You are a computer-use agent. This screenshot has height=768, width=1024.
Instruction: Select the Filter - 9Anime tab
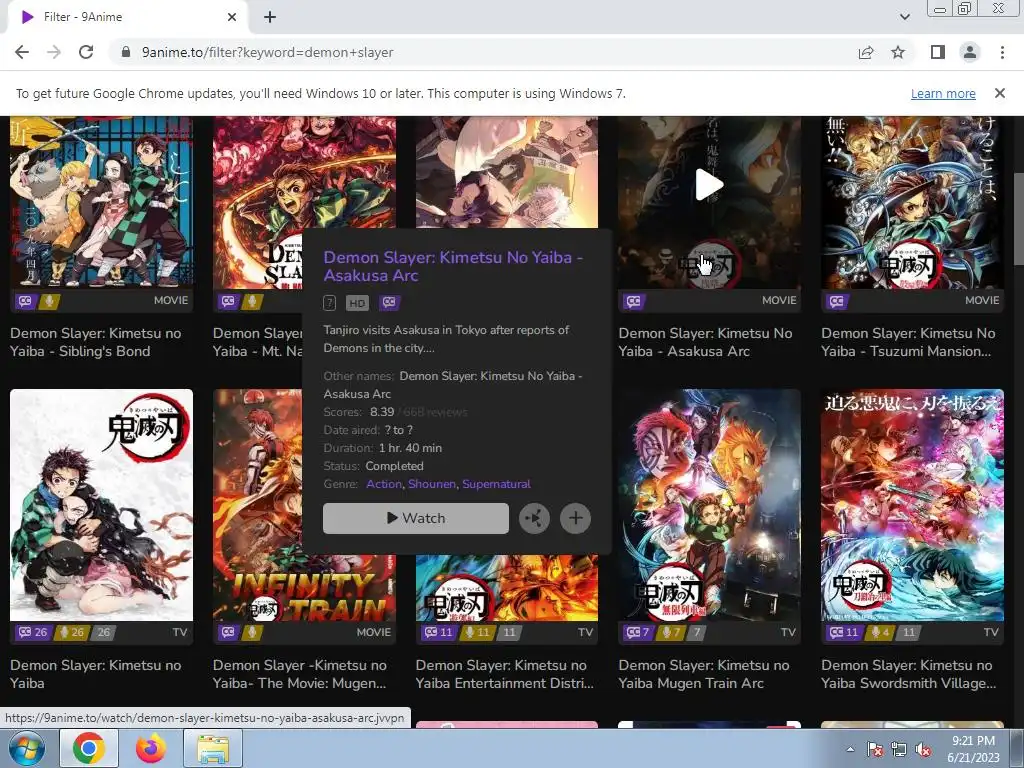(x=127, y=17)
